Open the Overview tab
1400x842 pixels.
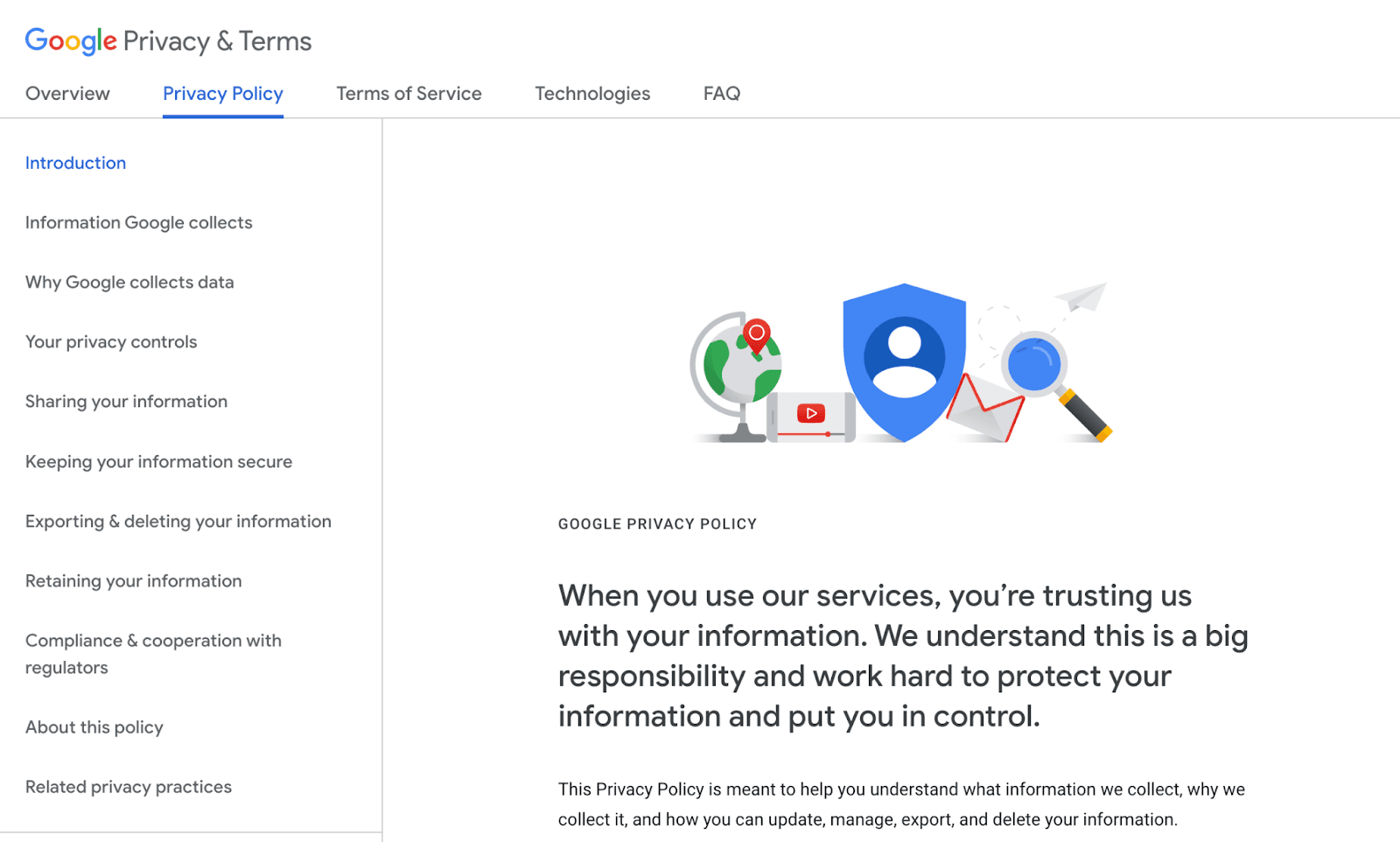point(67,94)
